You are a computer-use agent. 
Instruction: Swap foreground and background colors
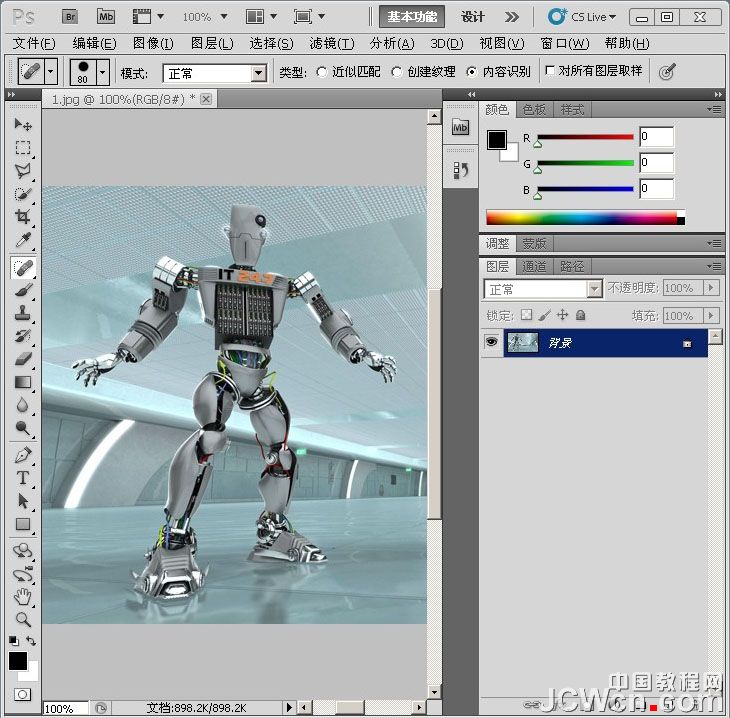tap(31, 641)
